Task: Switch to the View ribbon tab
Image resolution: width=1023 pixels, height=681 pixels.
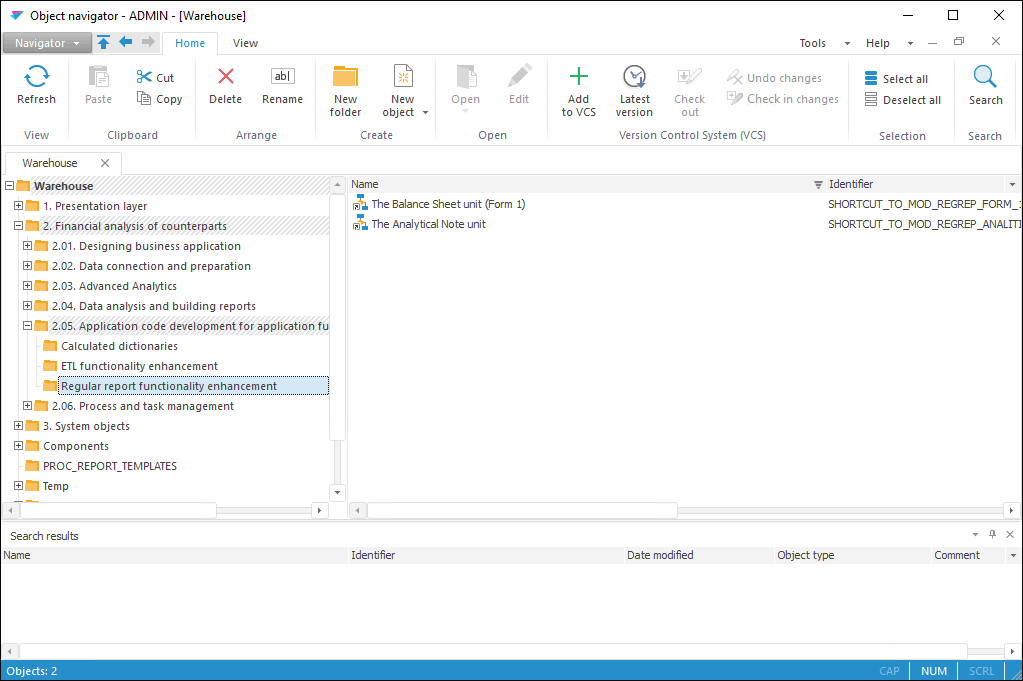Action: pos(245,43)
